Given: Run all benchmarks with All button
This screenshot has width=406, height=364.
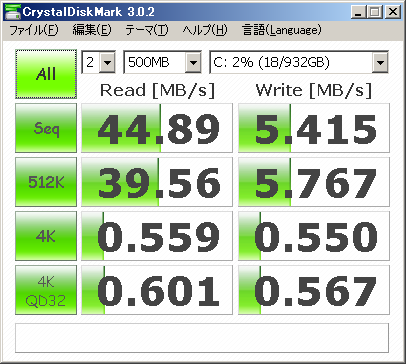Looking at the screenshot, I should coord(46,74).
